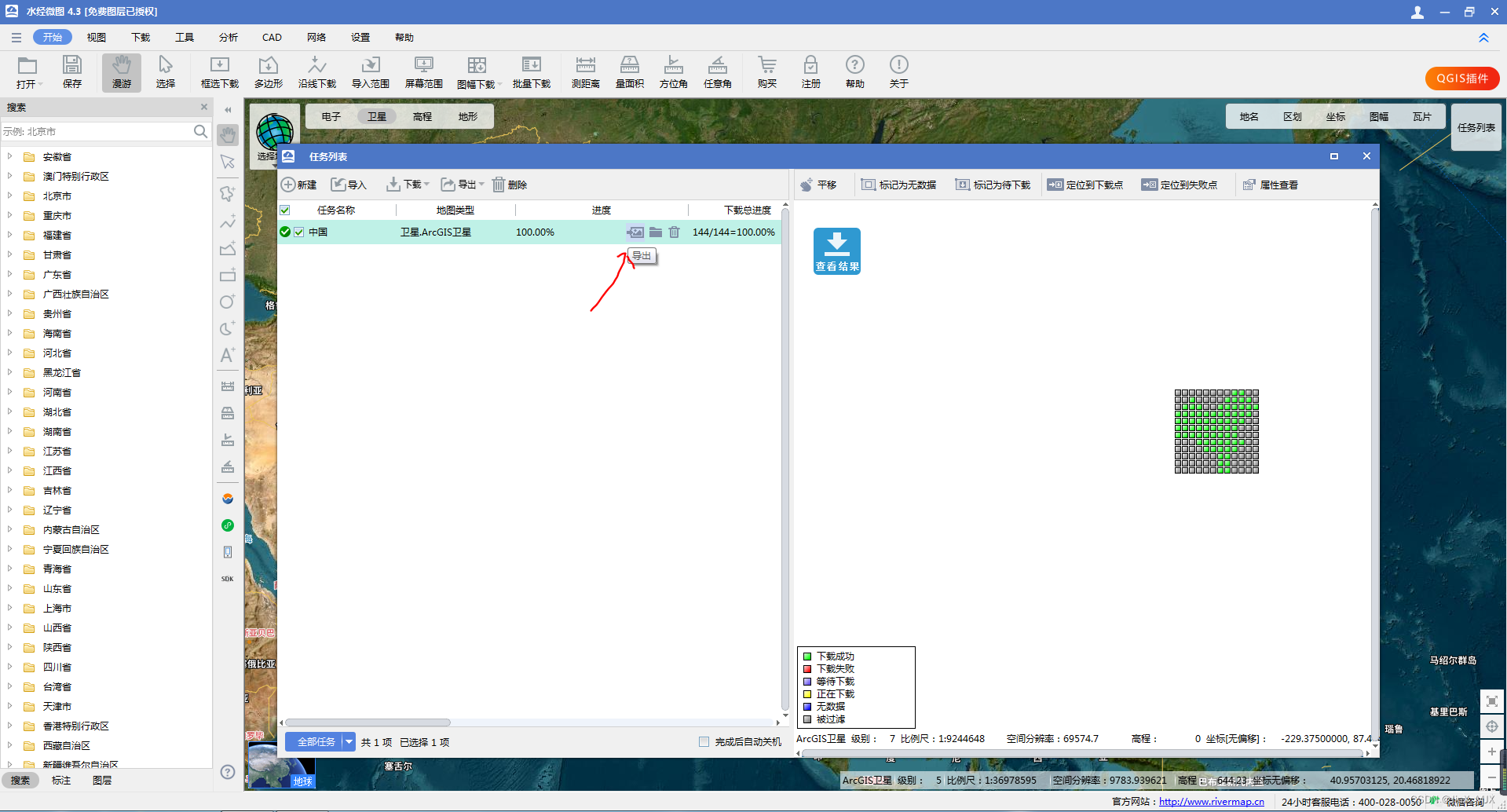The width and height of the screenshot is (1507, 812).
Task: Select the 任意角 arbitrary angle tool
Action: click(x=718, y=72)
